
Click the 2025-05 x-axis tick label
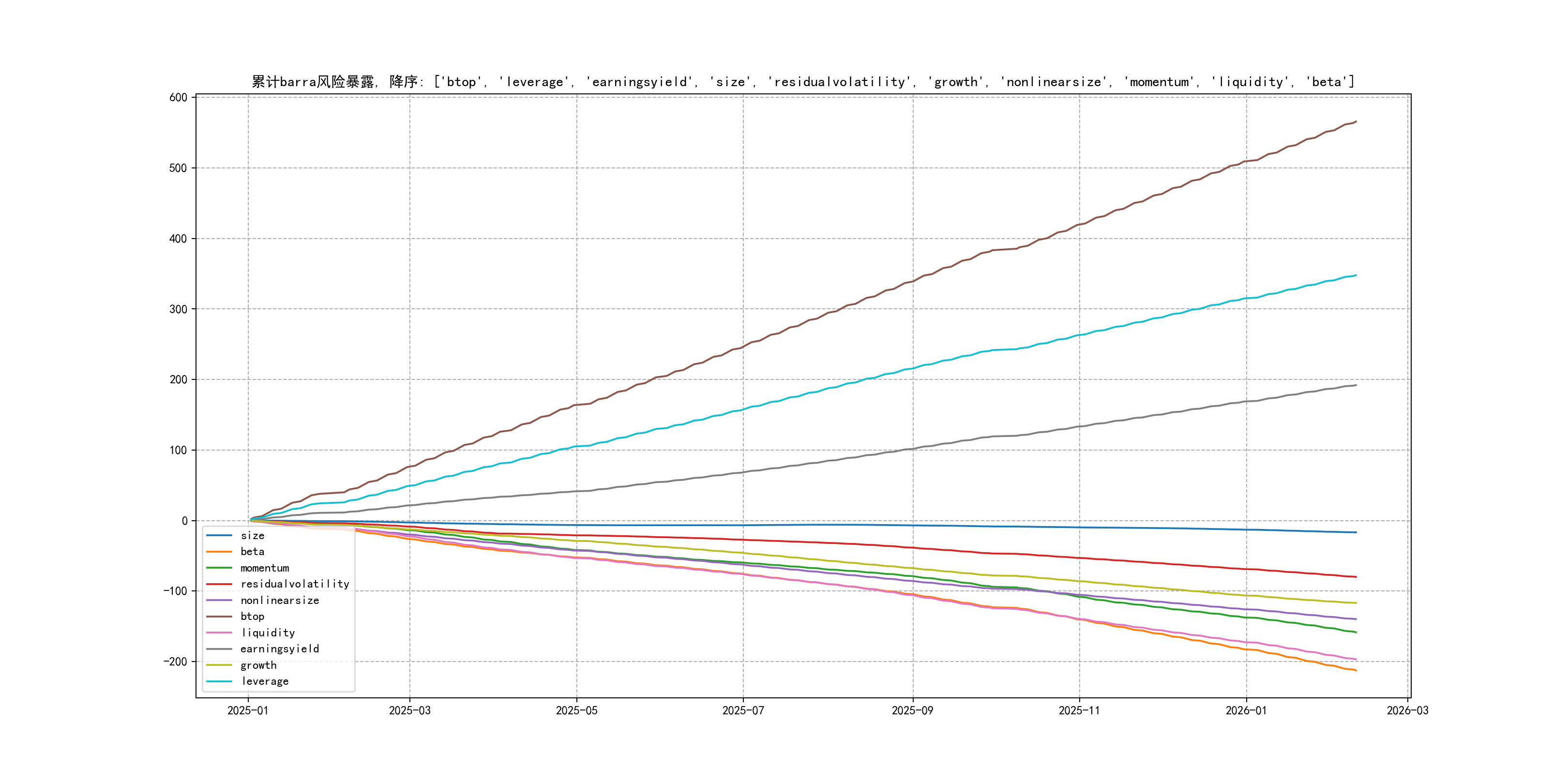(x=576, y=711)
